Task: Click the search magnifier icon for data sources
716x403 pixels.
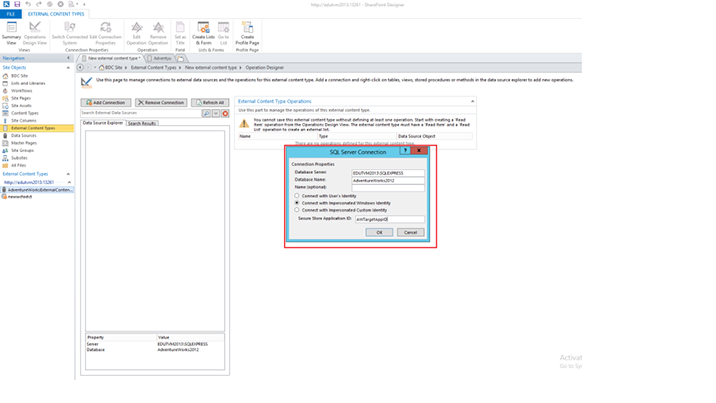Action: pyautogui.click(x=206, y=113)
